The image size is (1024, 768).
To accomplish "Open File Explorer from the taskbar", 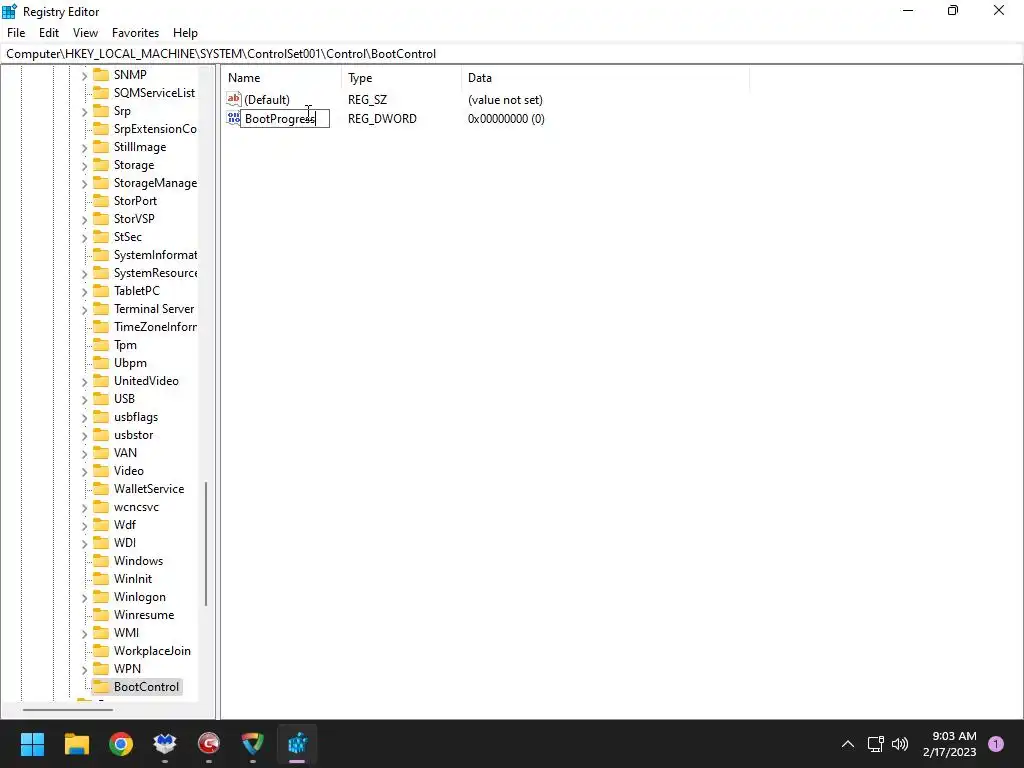I will [76, 744].
